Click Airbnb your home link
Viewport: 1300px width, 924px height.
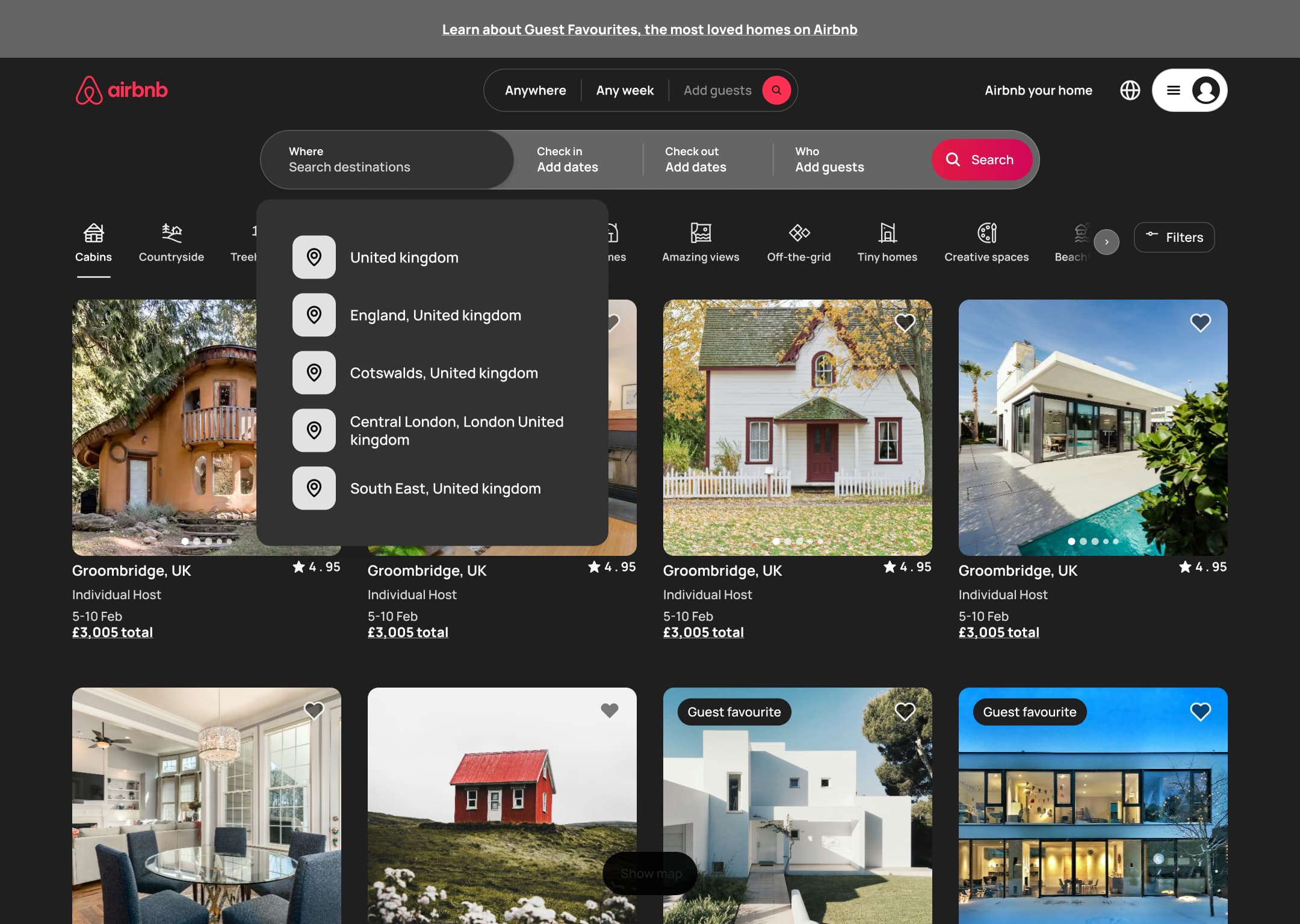[x=1038, y=90]
